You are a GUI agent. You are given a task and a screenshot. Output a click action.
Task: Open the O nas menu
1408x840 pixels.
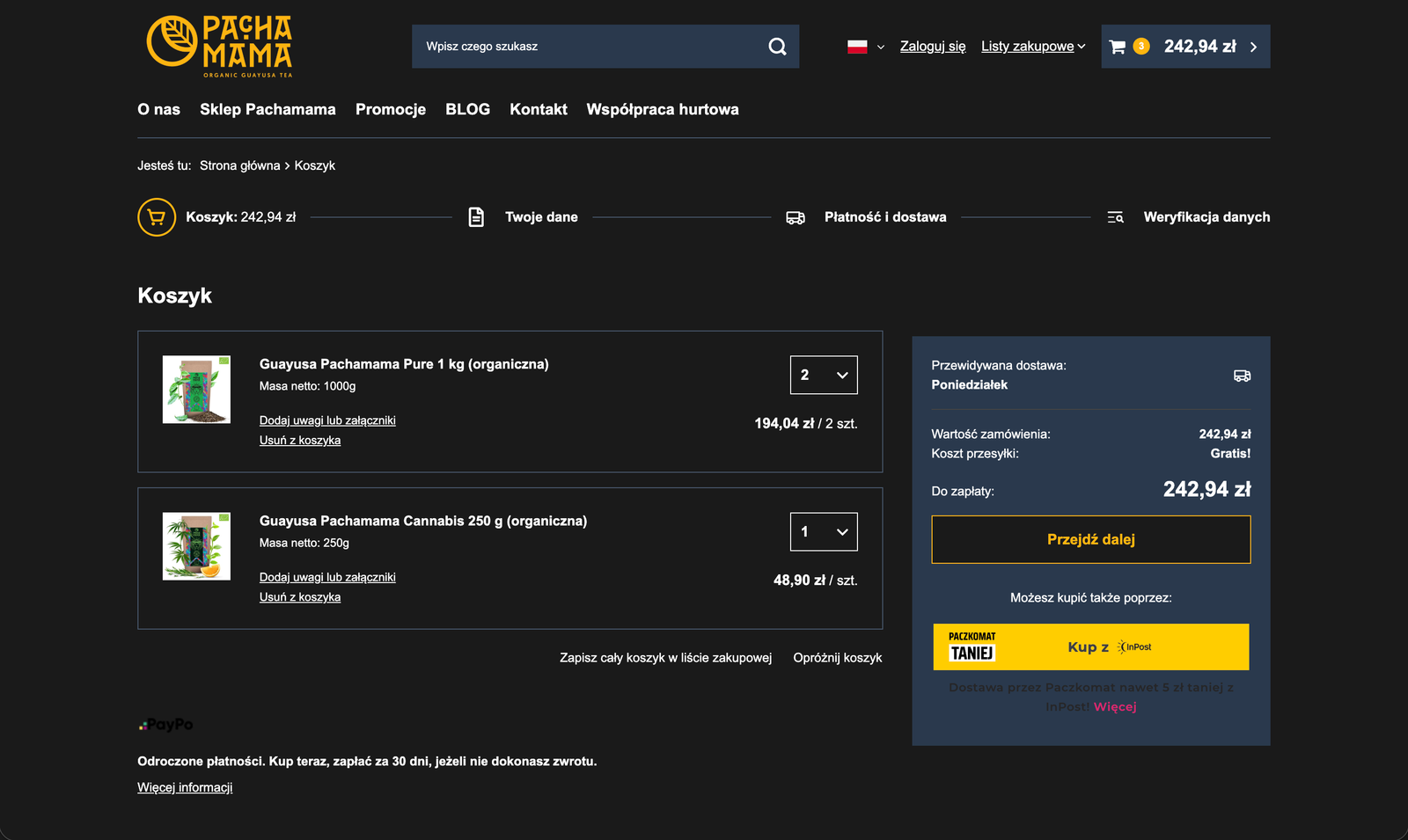coord(158,109)
